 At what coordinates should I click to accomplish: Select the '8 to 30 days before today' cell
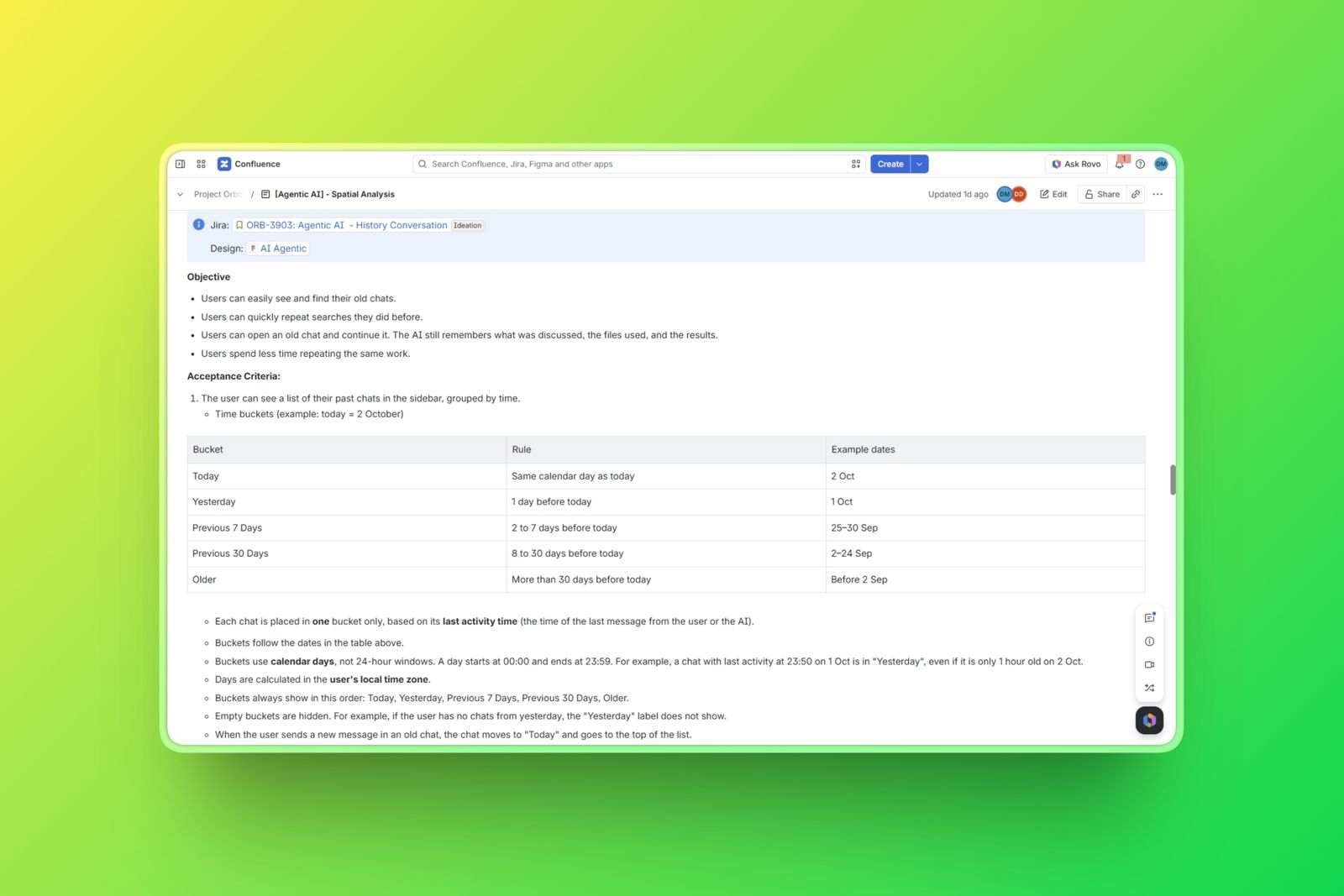666,553
